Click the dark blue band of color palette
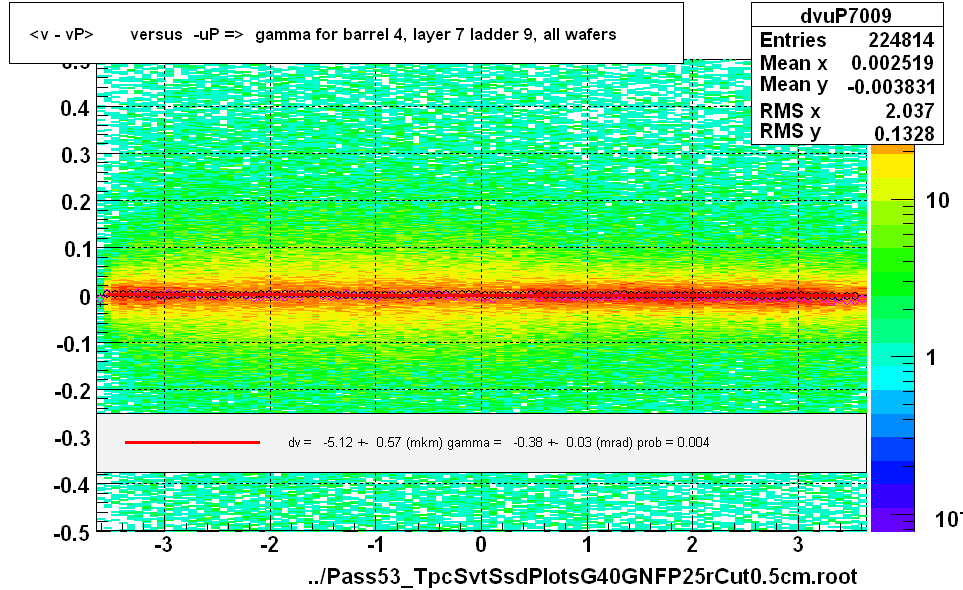The image size is (963, 590). (892, 472)
